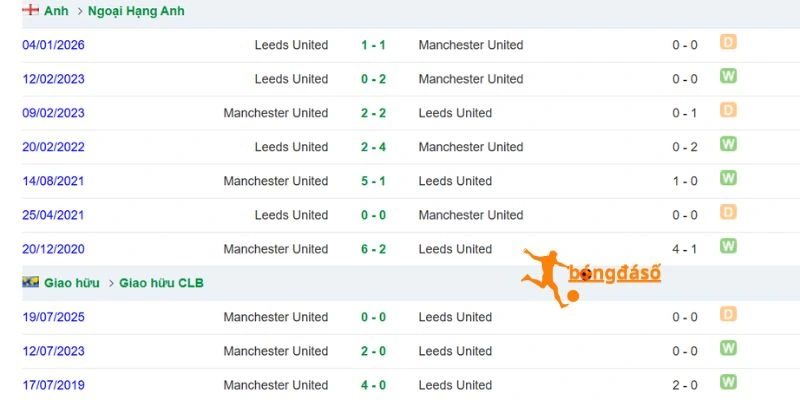Viewport: 800px width, 400px height.
Task: Open the 17/07/2019 match date
Action: [x=54, y=385]
